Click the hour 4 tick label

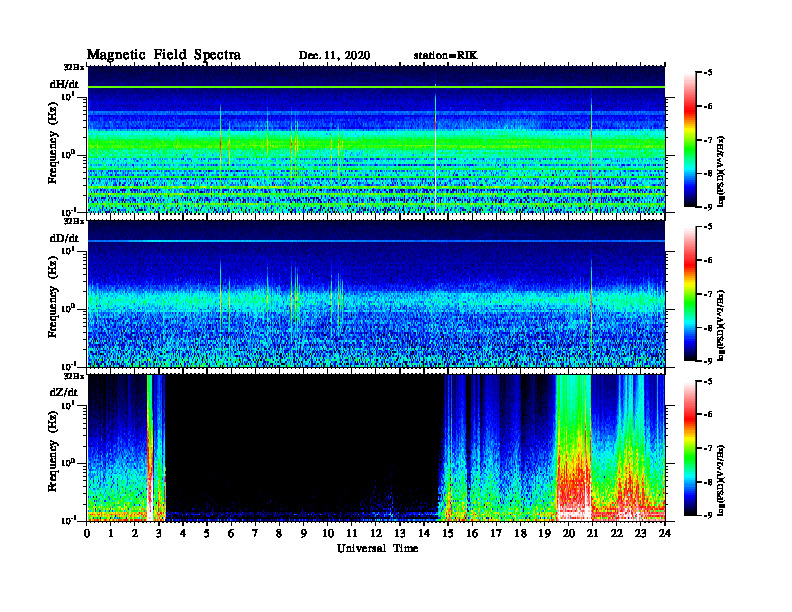183,533
